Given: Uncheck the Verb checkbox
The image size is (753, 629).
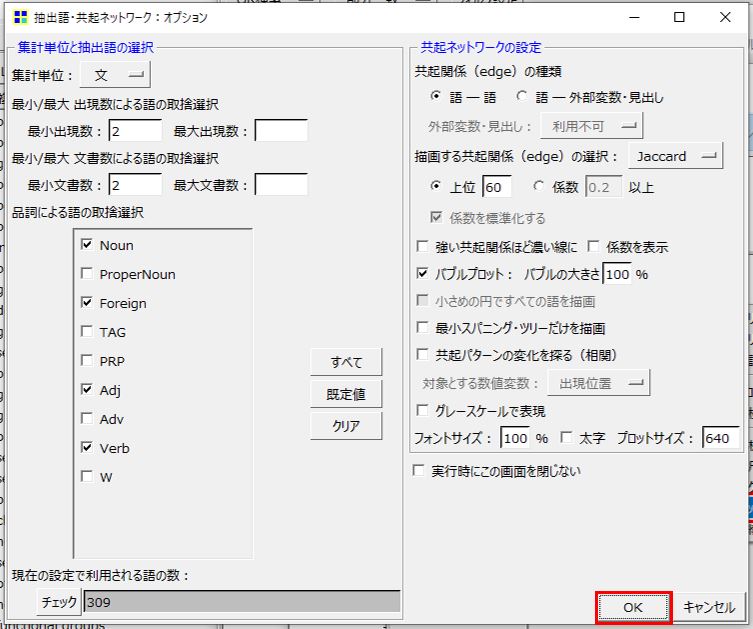Looking at the screenshot, I should click(86, 448).
